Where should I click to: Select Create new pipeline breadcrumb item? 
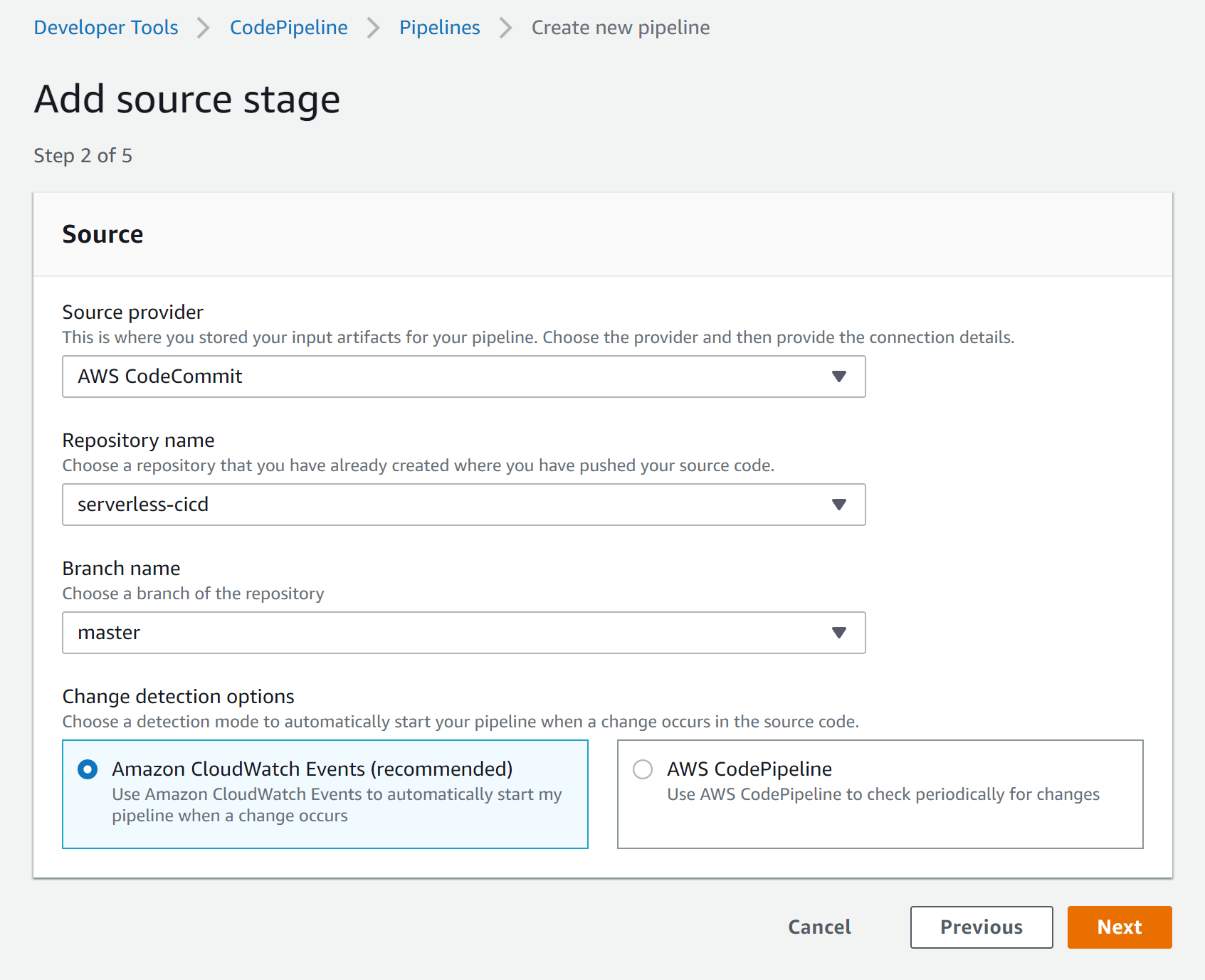coord(620,27)
